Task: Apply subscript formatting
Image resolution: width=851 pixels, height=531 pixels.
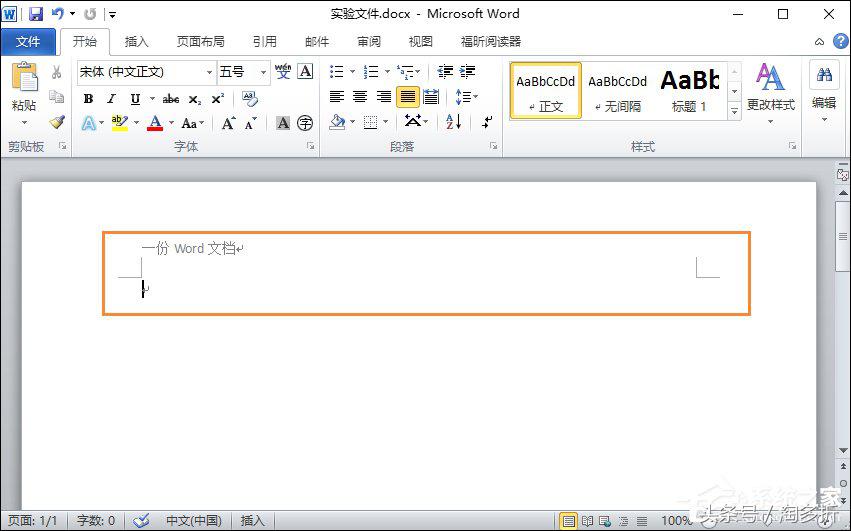Action: tap(195, 99)
